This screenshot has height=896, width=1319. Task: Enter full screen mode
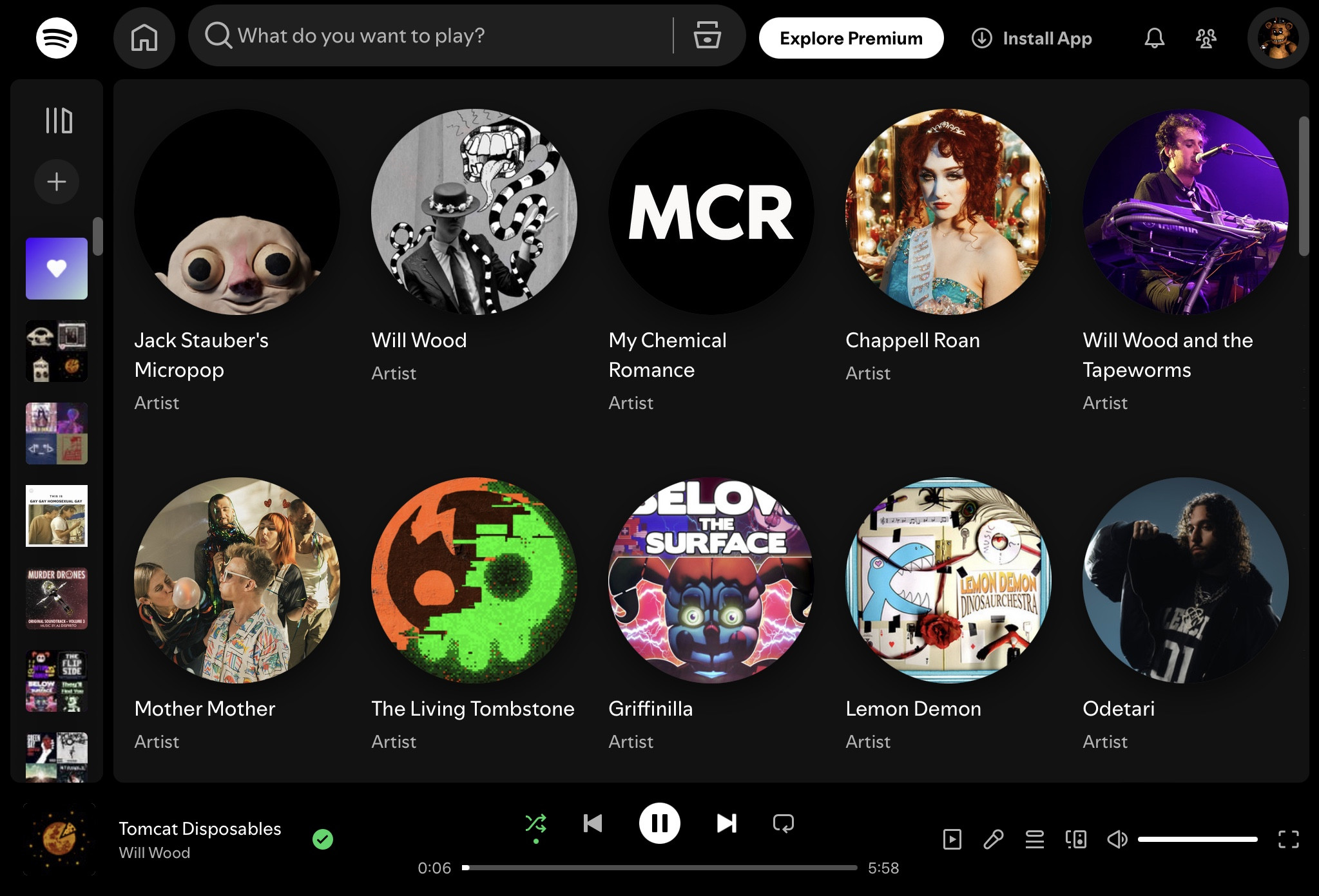click(x=1288, y=839)
